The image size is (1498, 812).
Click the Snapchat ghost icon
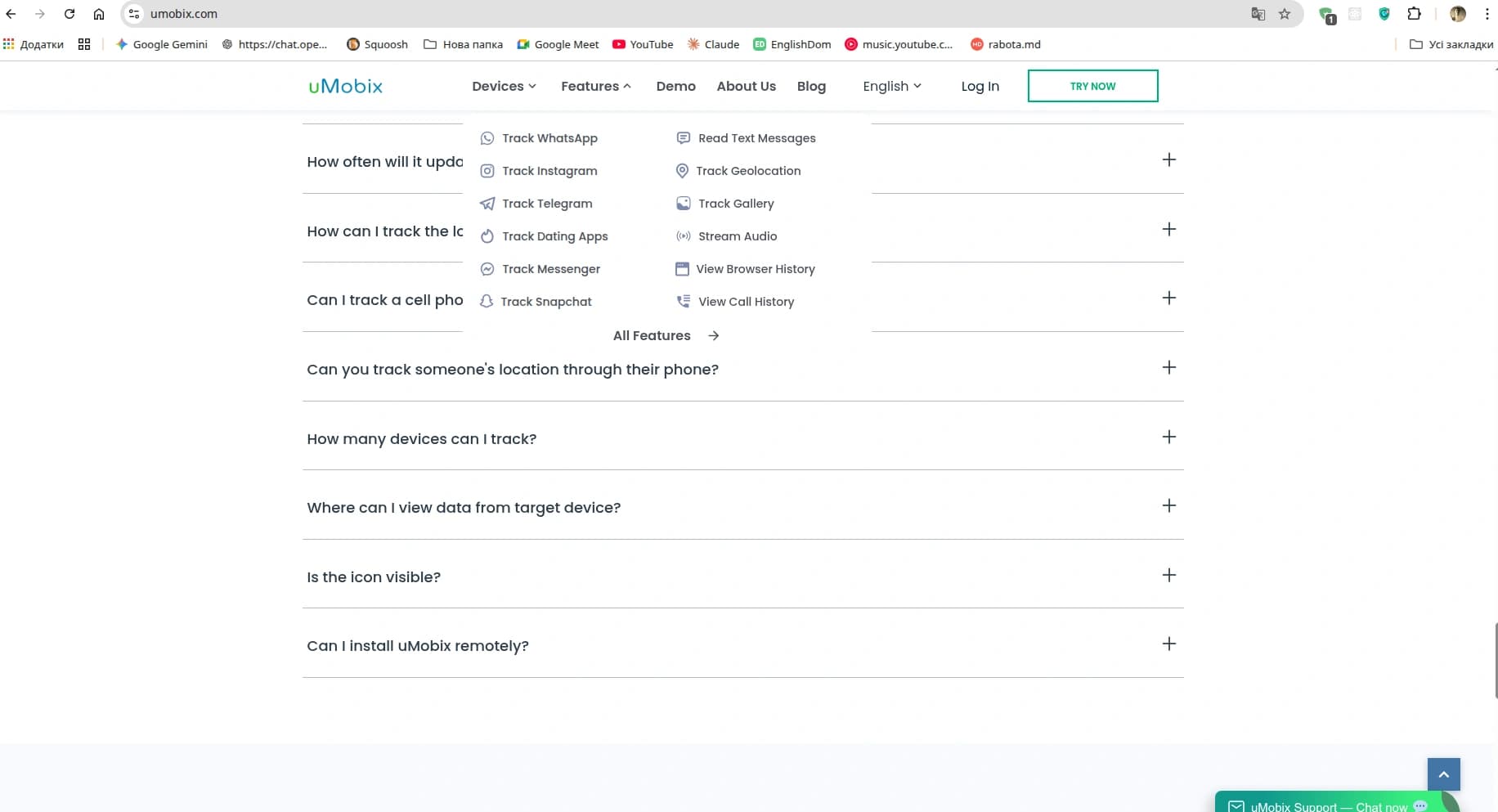(487, 302)
